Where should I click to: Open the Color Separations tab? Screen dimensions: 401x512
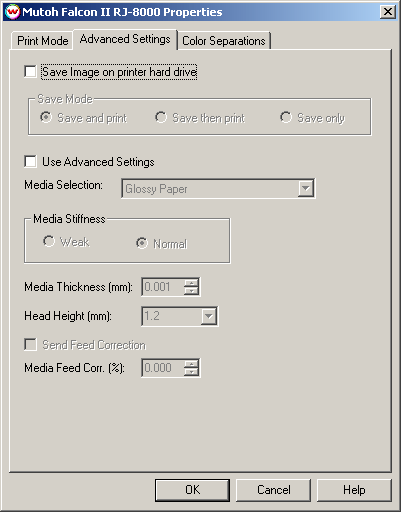(x=224, y=41)
